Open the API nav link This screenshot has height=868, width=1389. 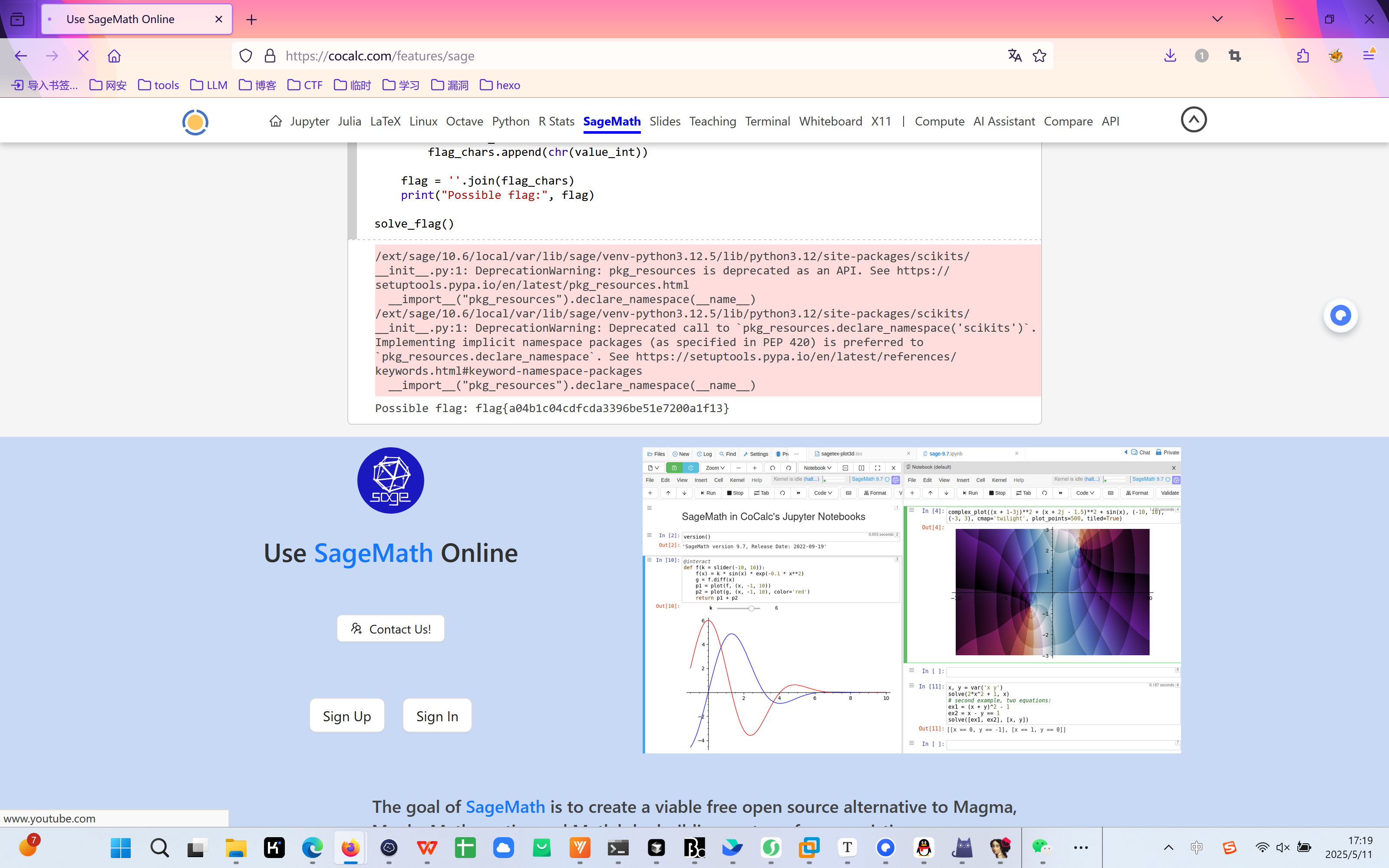coord(1110,121)
